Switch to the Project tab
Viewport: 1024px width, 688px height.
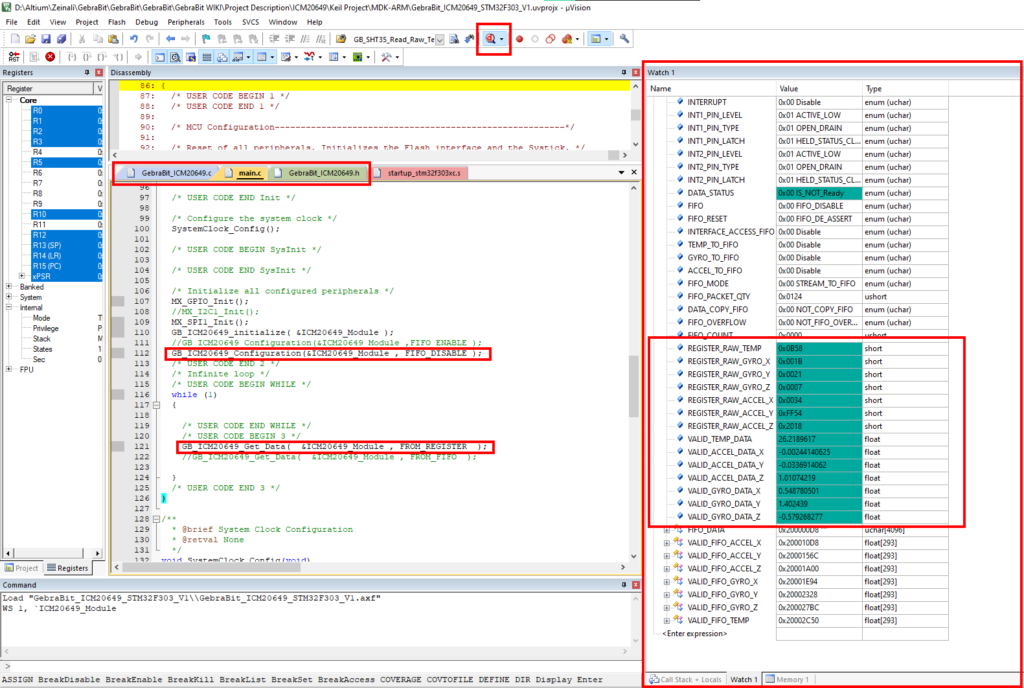point(22,568)
